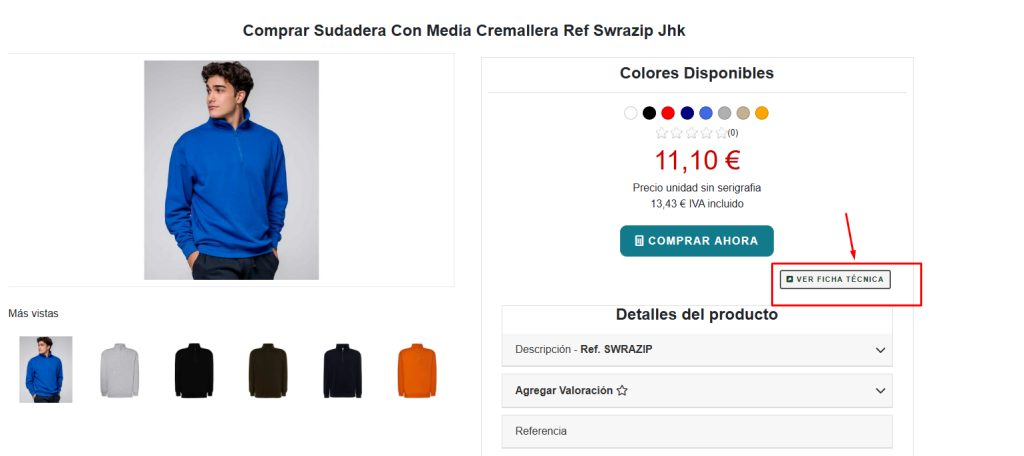Screen dimensions: 1024x456
Task: Select the white color swatch
Action: (x=630, y=113)
